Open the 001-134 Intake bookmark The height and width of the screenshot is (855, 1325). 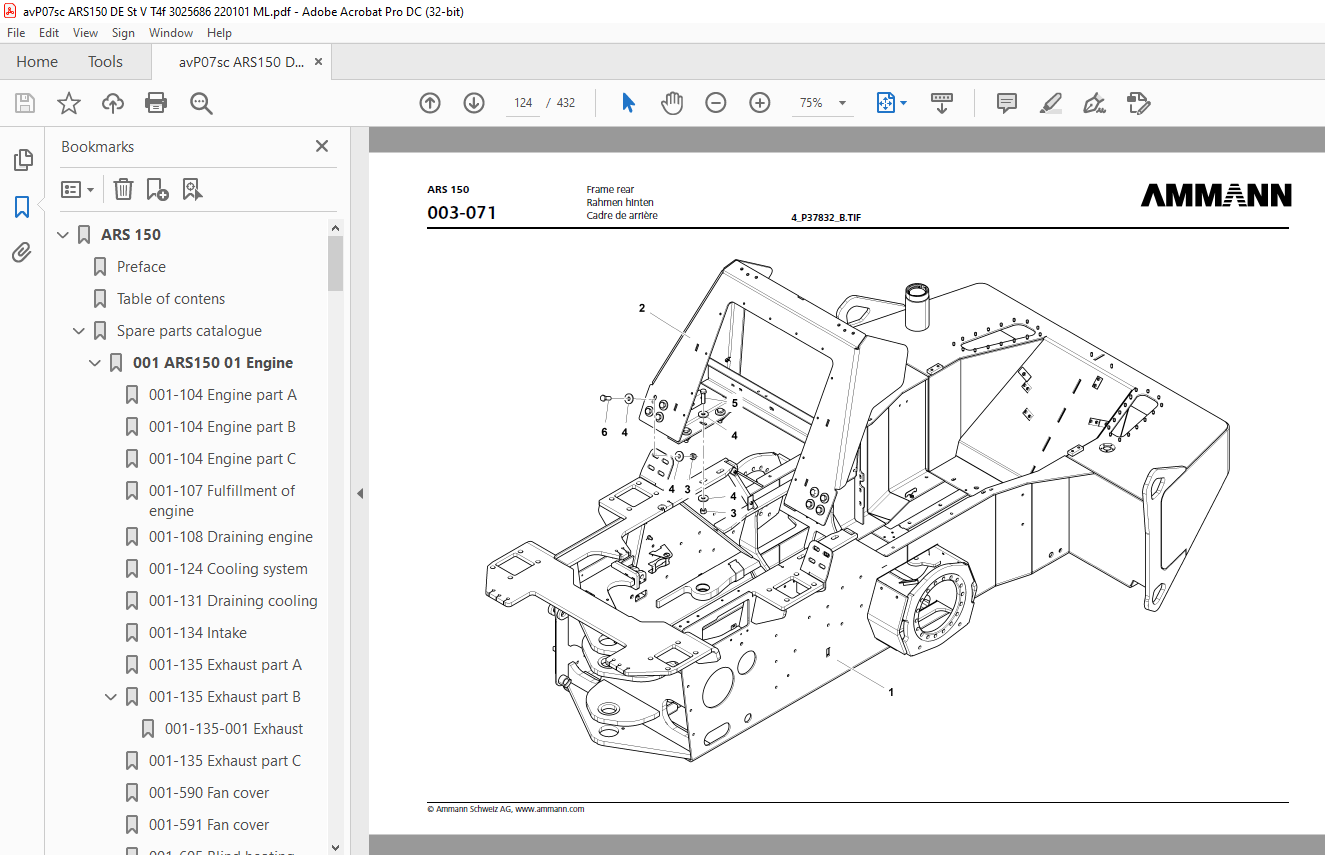point(198,633)
